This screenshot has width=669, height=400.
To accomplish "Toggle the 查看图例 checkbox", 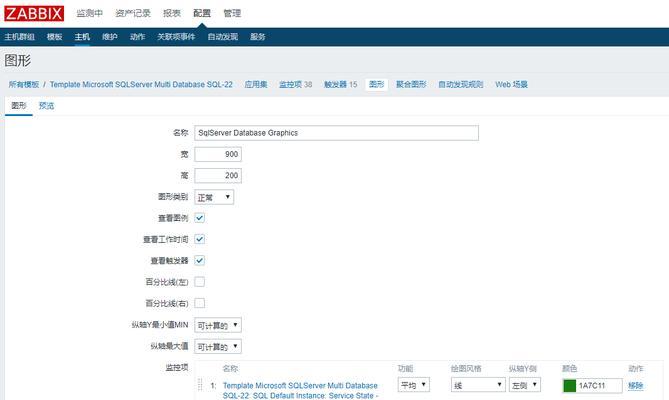I will 200,218.
